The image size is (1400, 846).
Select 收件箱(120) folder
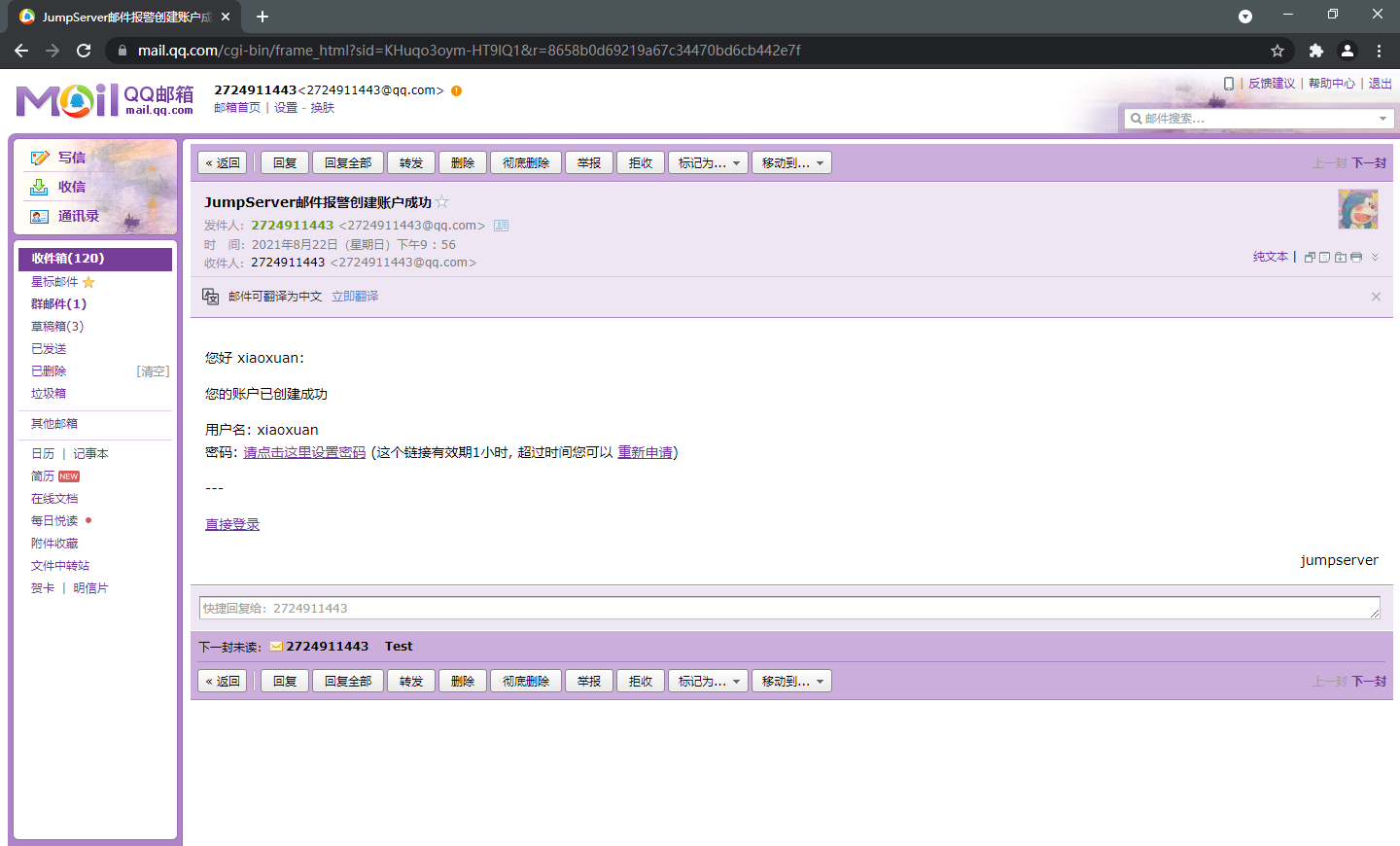pyautogui.click(x=95, y=259)
